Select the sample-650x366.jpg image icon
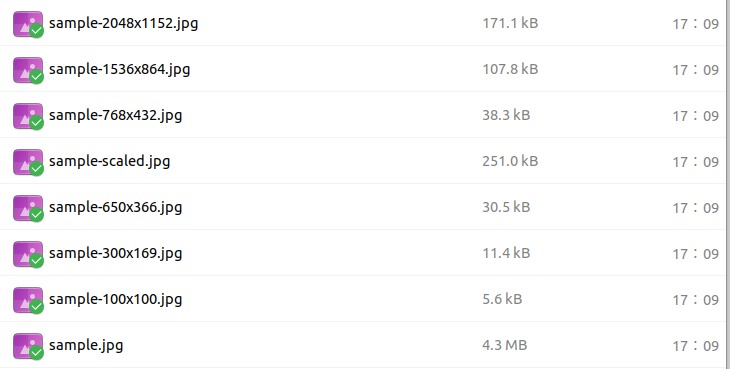 (28, 208)
